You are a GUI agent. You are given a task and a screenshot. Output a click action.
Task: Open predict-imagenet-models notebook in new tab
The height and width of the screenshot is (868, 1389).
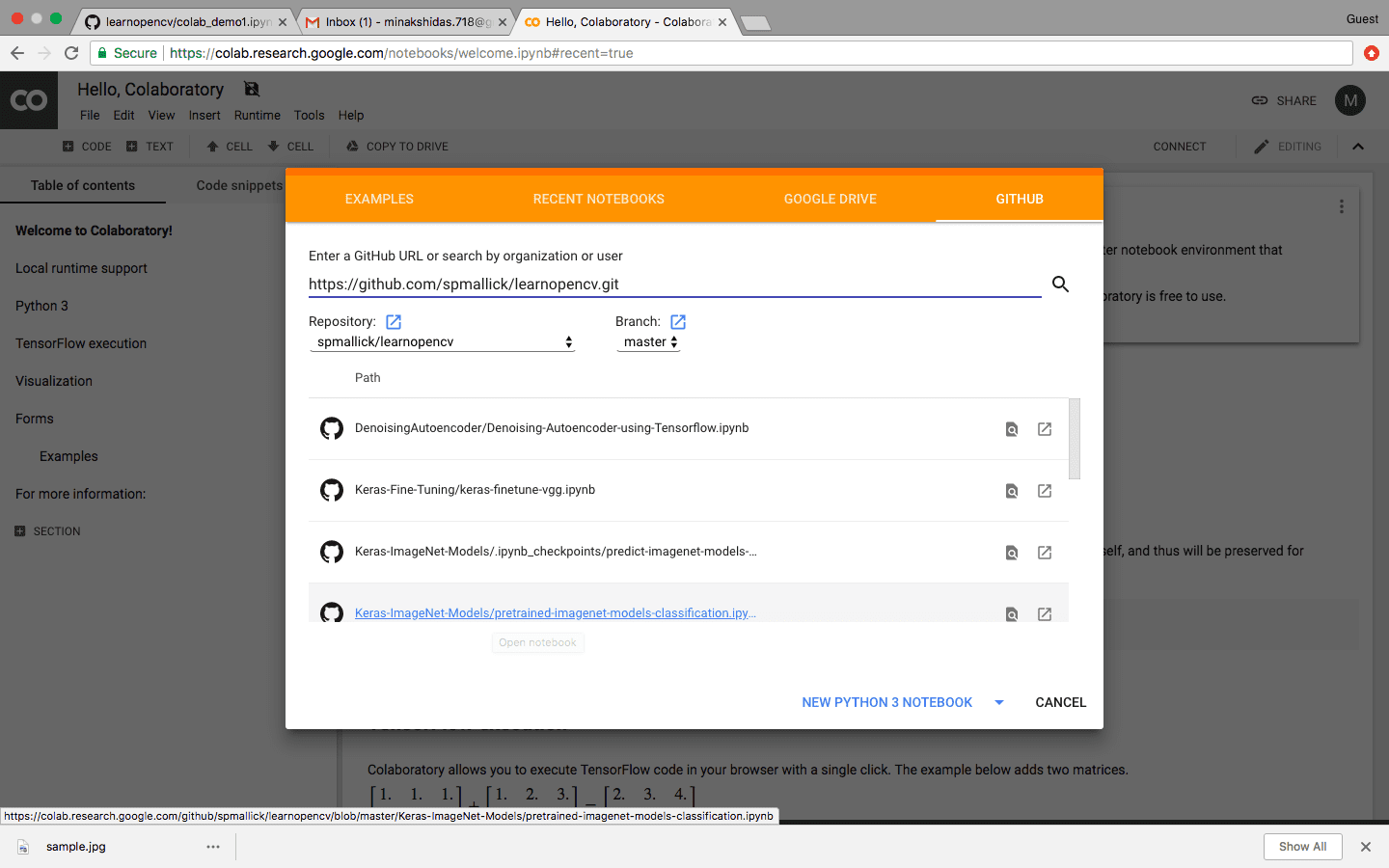coord(1045,553)
